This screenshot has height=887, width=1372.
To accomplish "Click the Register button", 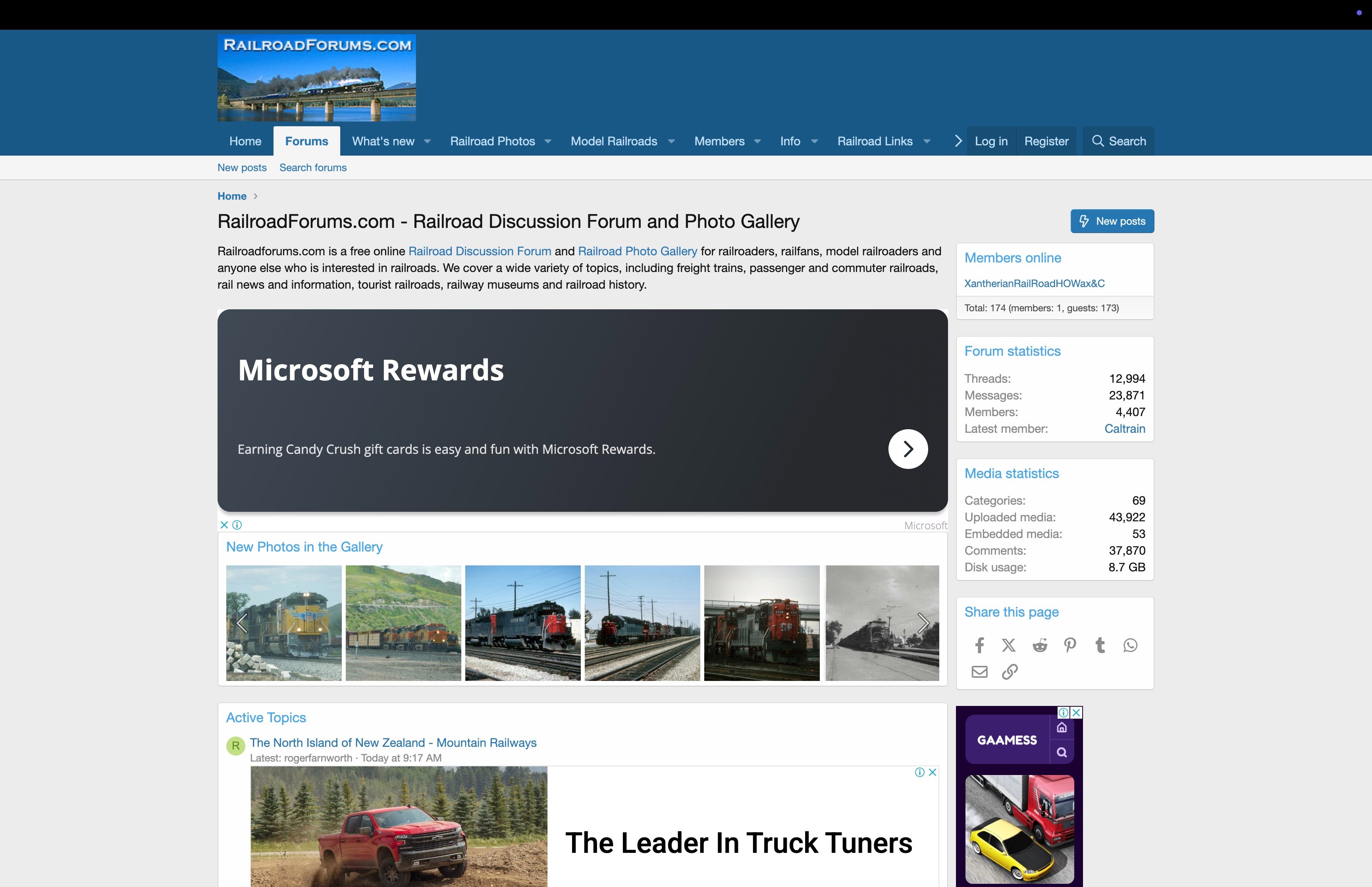I will (x=1046, y=141).
